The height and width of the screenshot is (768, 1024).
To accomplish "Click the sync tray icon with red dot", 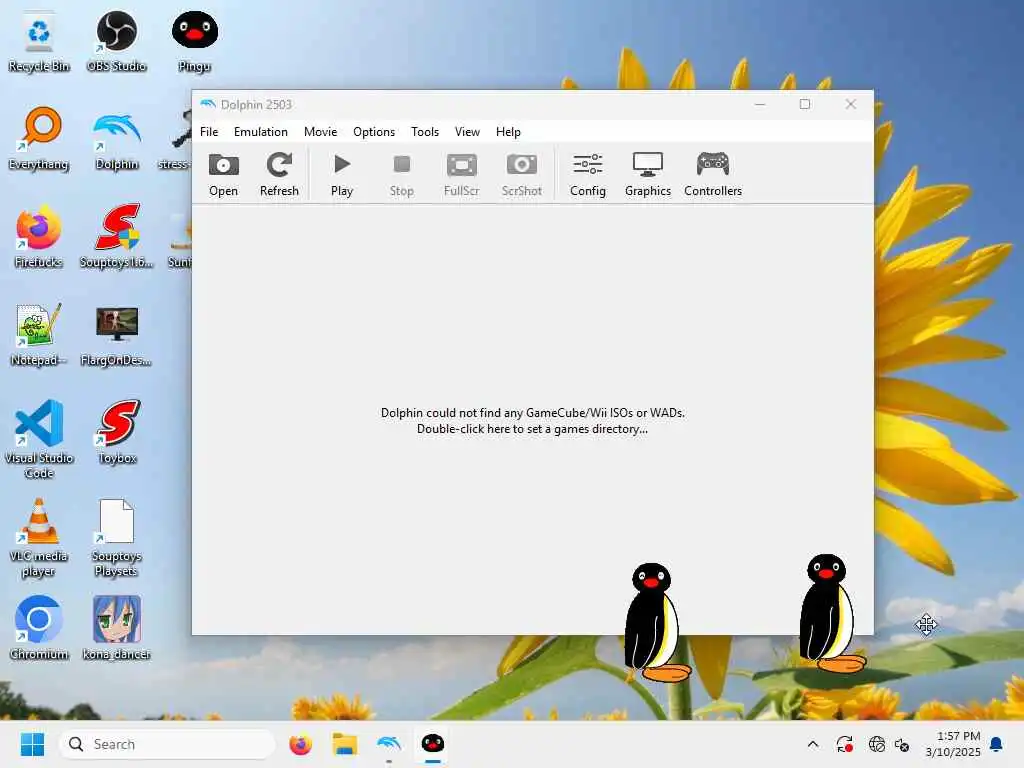I will click(844, 744).
